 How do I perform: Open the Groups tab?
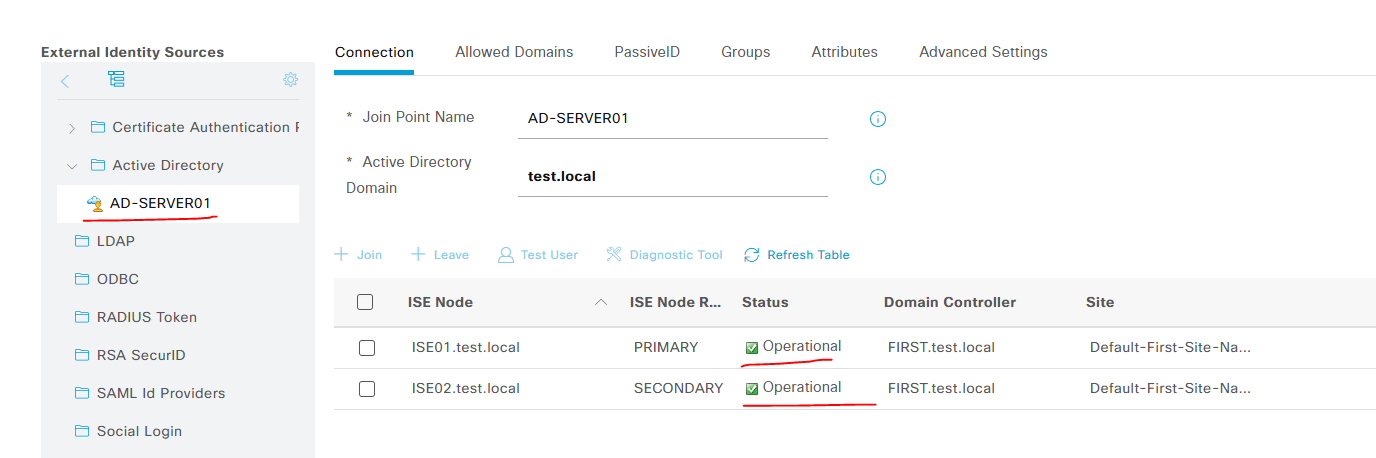pyautogui.click(x=746, y=52)
